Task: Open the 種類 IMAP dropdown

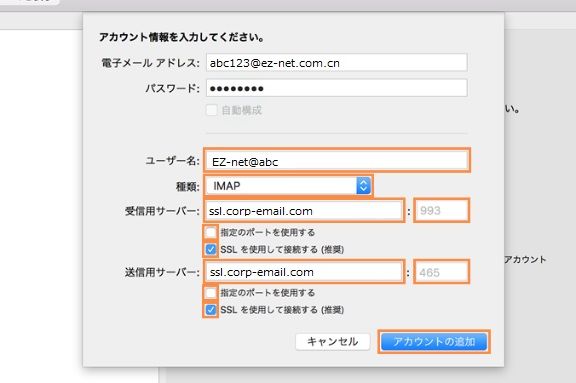Action: 288,186
